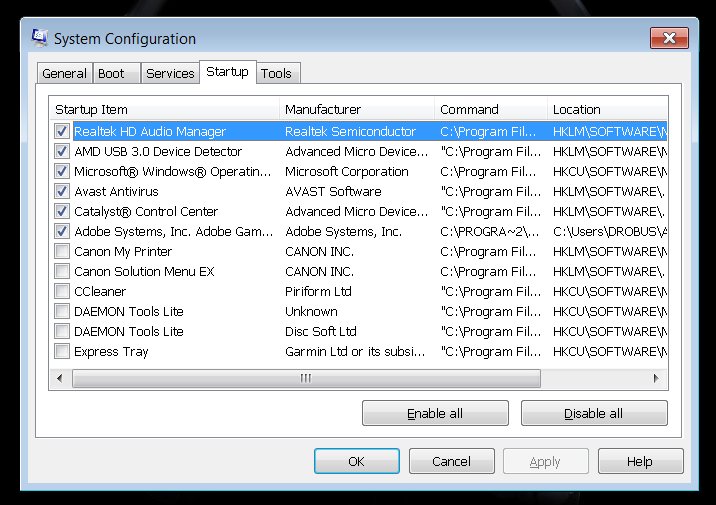Select the Startup tab
The width and height of the screenshot is (716, 505).
(227, 72)
